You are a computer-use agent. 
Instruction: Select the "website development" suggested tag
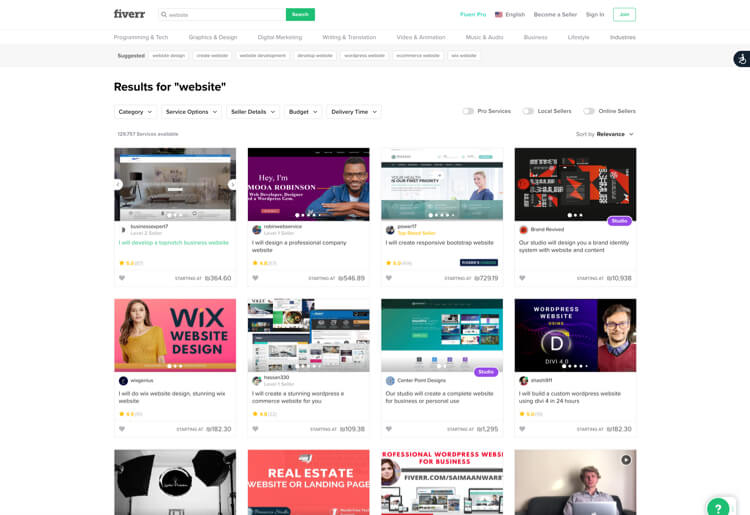263,56
